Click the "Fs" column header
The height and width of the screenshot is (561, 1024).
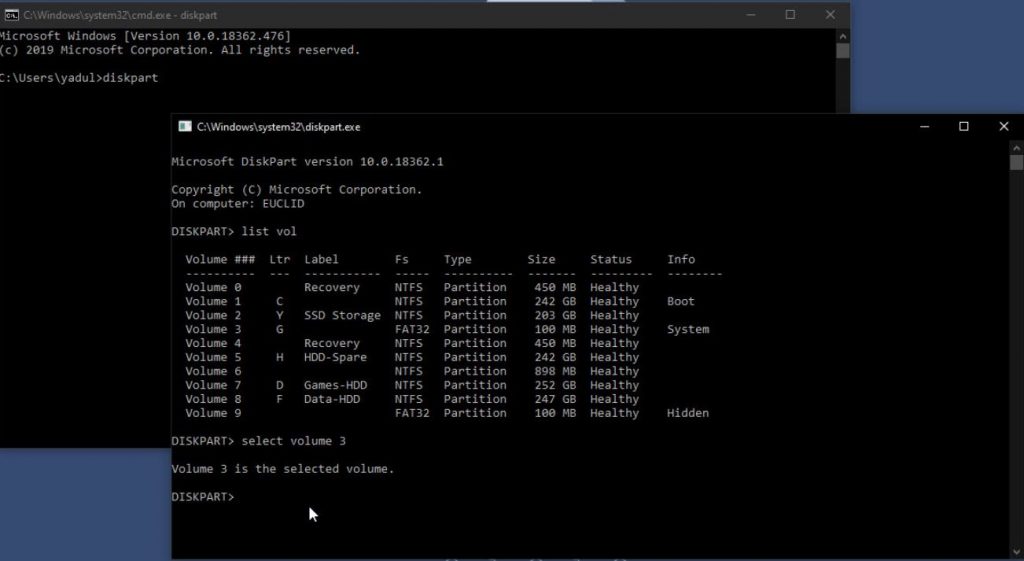point(402,259)
